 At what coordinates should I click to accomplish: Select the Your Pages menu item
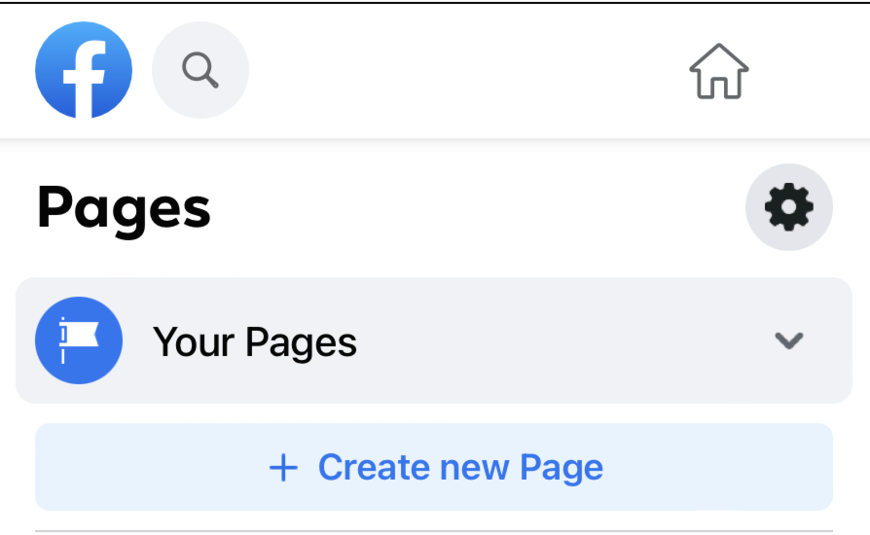[x=434, y=340]
